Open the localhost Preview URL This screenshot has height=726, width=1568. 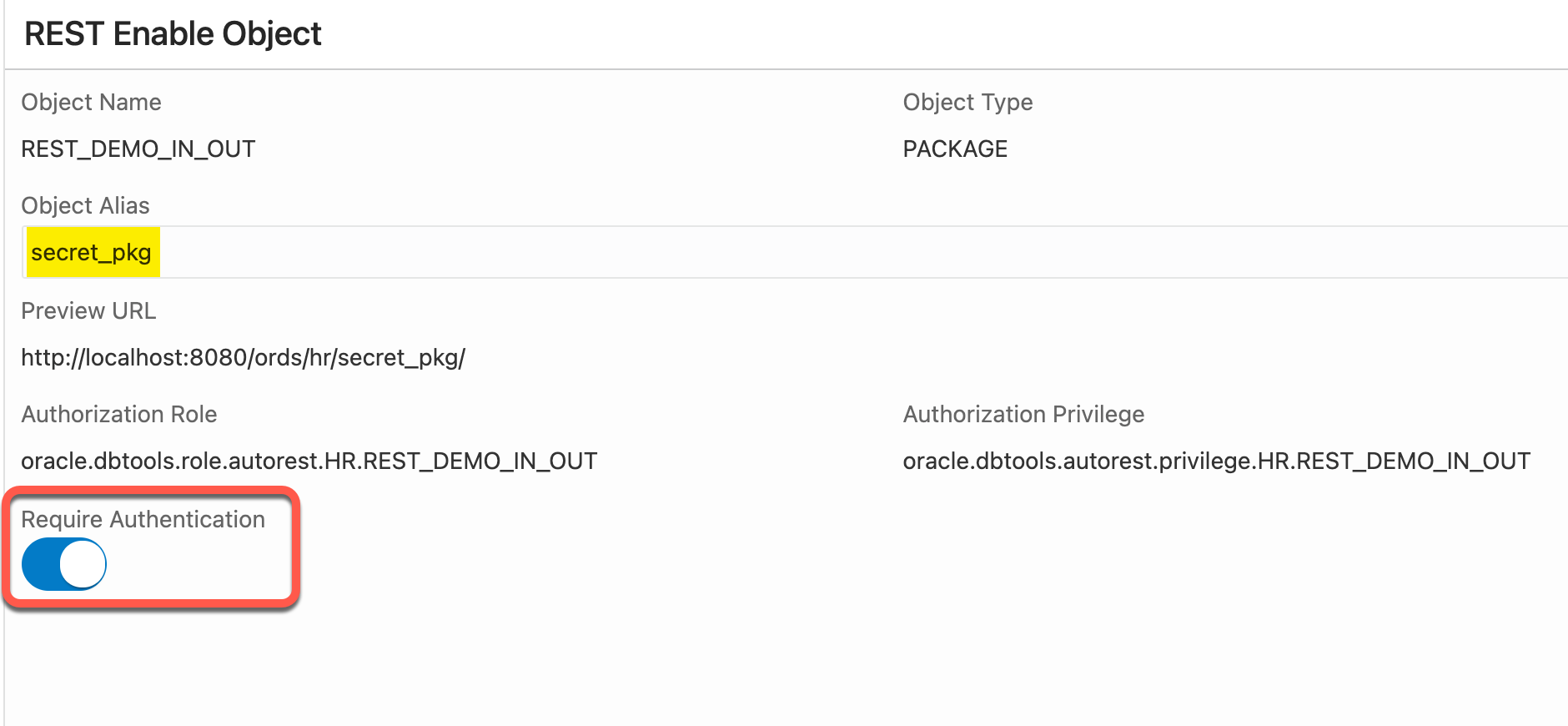pyautogui.click(x=243, y=357)
